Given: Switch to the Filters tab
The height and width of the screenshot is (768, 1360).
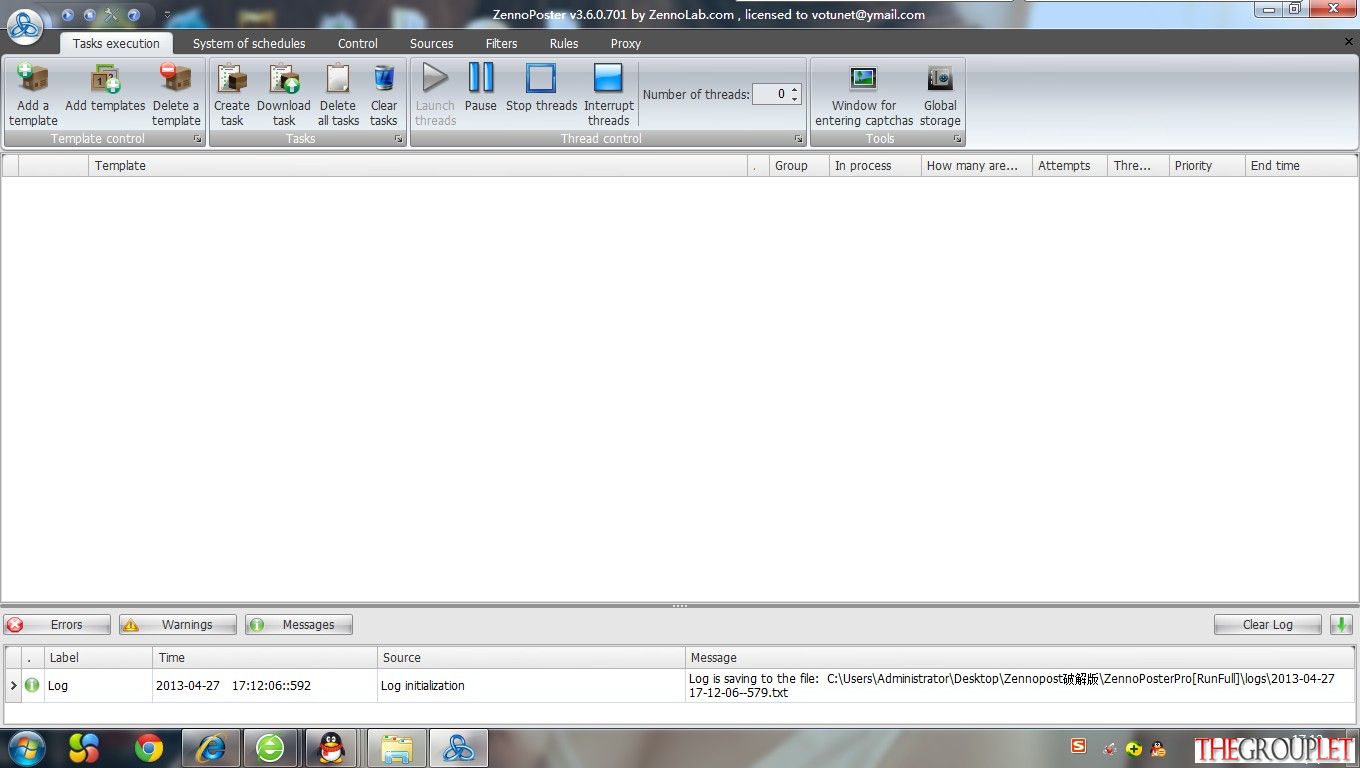Looking at the screenshot, I should tap(502, 43).
